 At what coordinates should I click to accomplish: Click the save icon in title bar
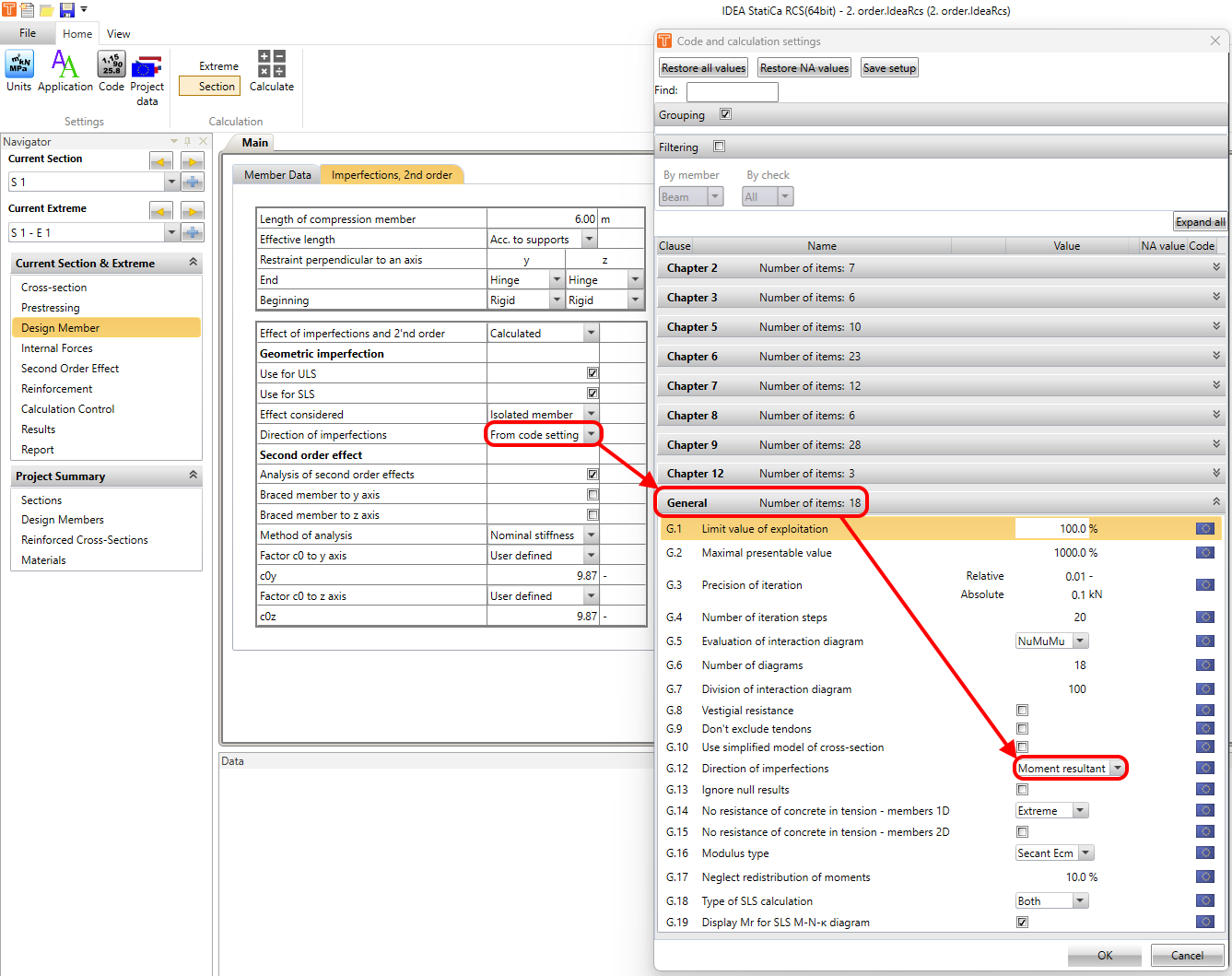(66, 10)
